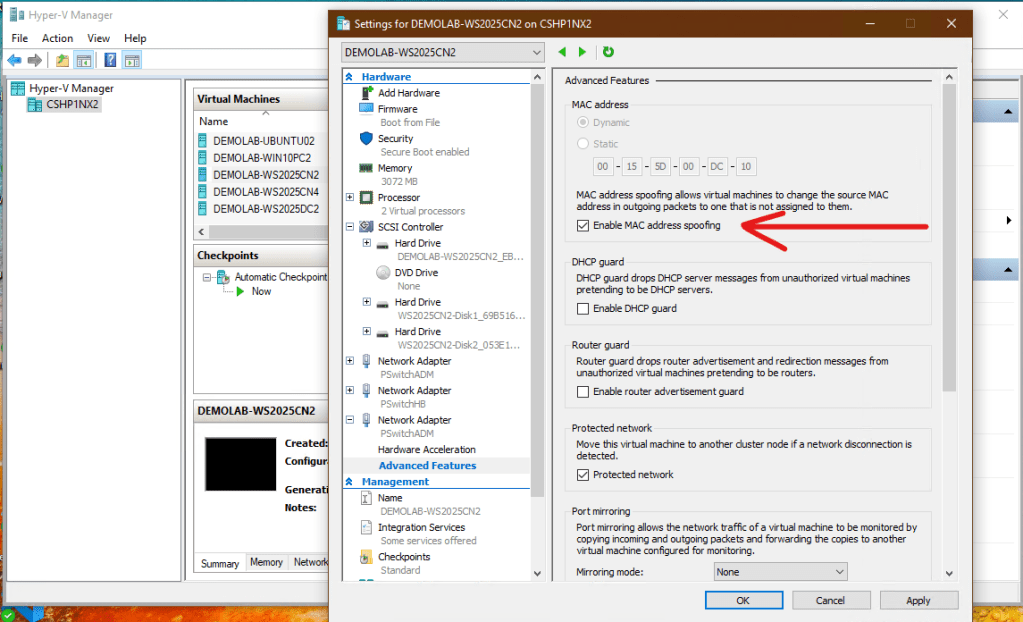Click the OK button
The image size is (1023, 622).
(743, 600)
